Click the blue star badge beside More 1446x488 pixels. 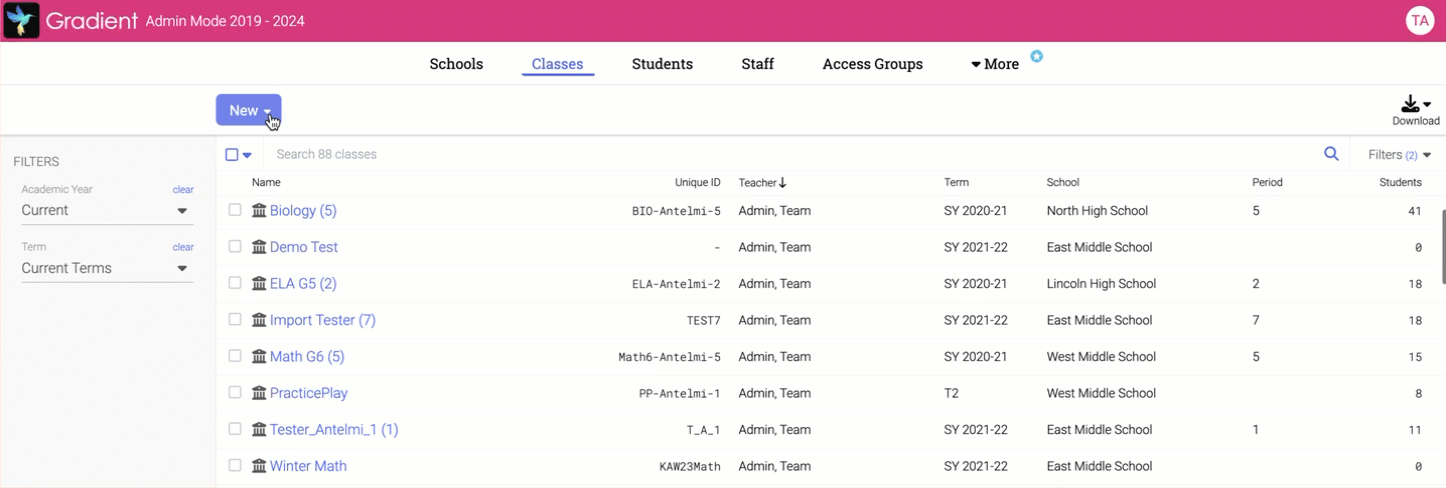tap(1037, 57)
